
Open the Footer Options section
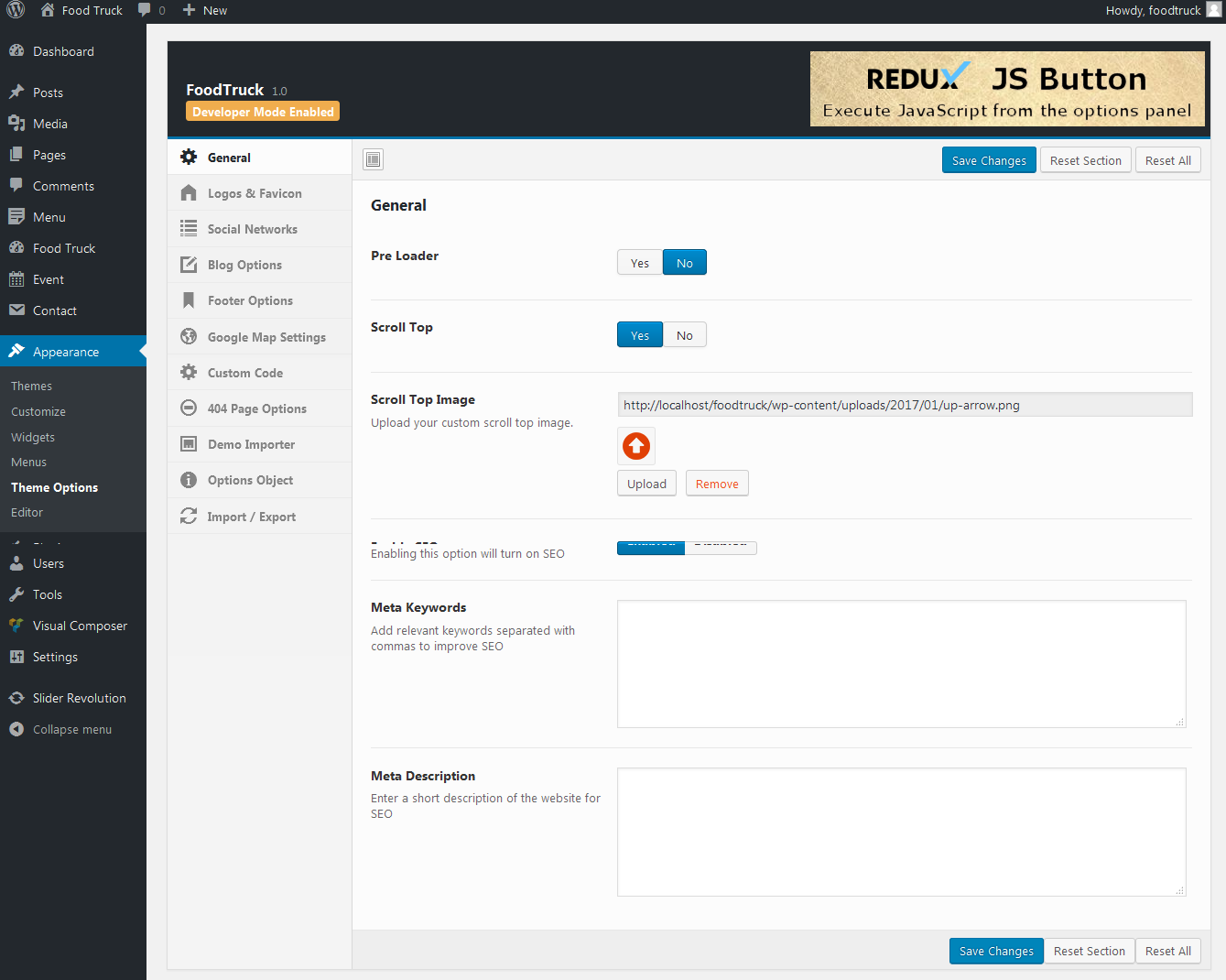(x=259, y=300)
